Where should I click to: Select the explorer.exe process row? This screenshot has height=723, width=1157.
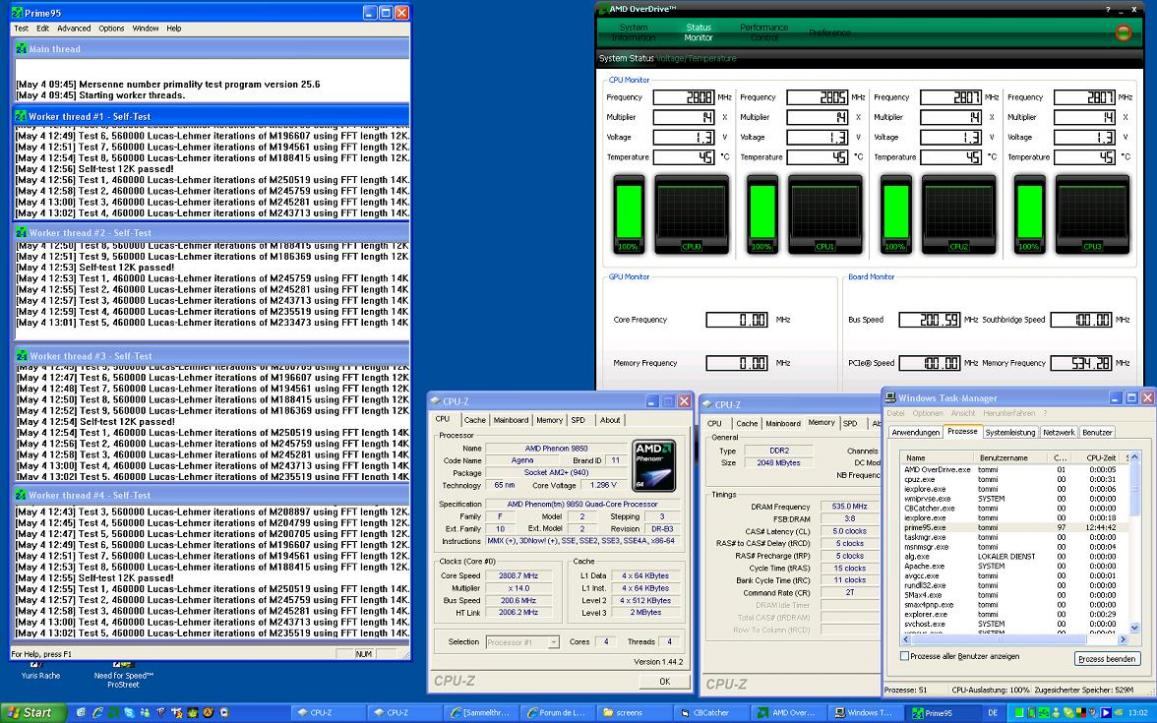pyautogui.click(x=1014, y=614)
